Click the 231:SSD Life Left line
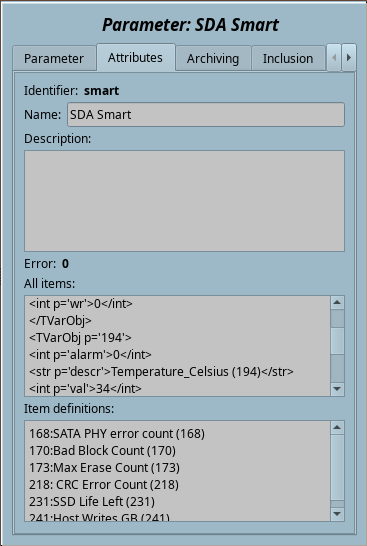 pyautogui.click(x=92, y=502)
